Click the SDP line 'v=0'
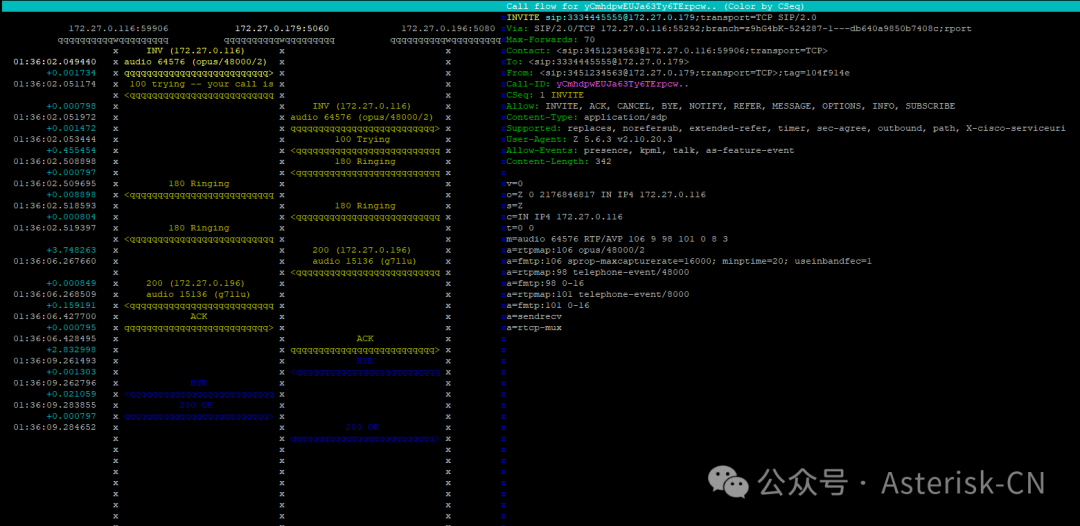 point(515,185)
